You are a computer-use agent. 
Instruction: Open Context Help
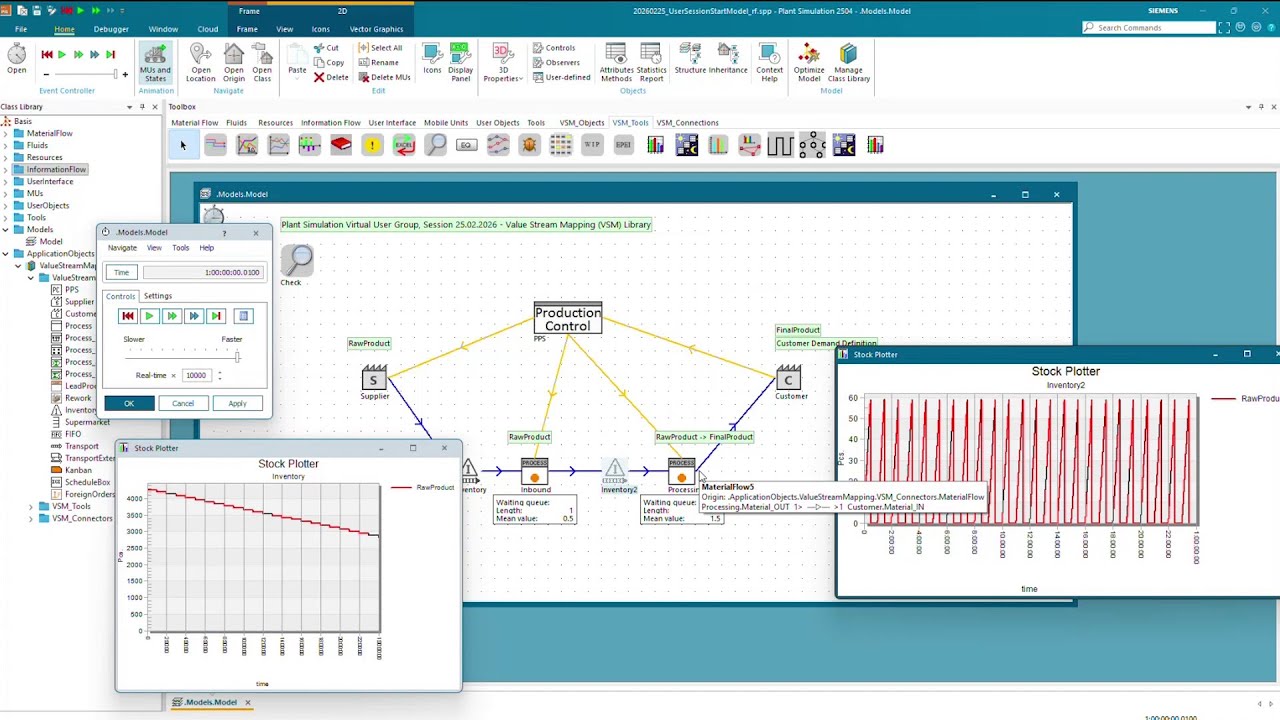pyautogui.click(x=769, y=62)
